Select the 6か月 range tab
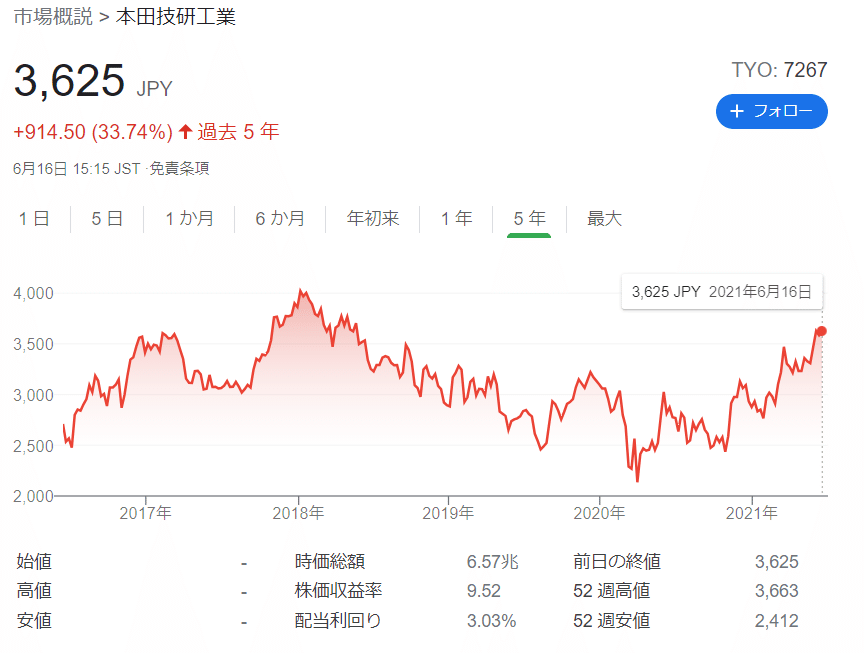This screenshot has height=653, width=864. tap(280, 219)
